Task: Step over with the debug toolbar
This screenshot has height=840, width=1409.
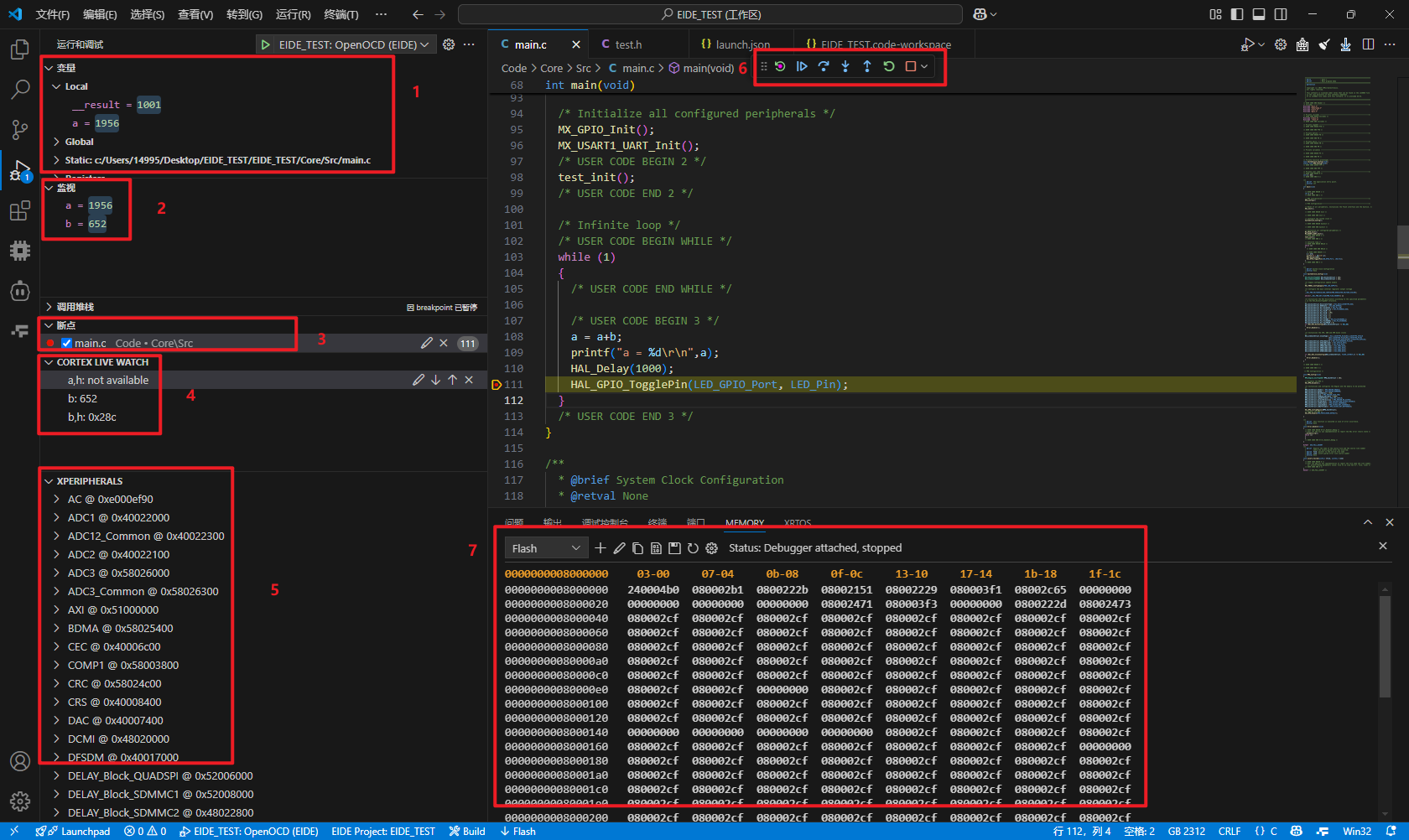Action: coord(824,66)
